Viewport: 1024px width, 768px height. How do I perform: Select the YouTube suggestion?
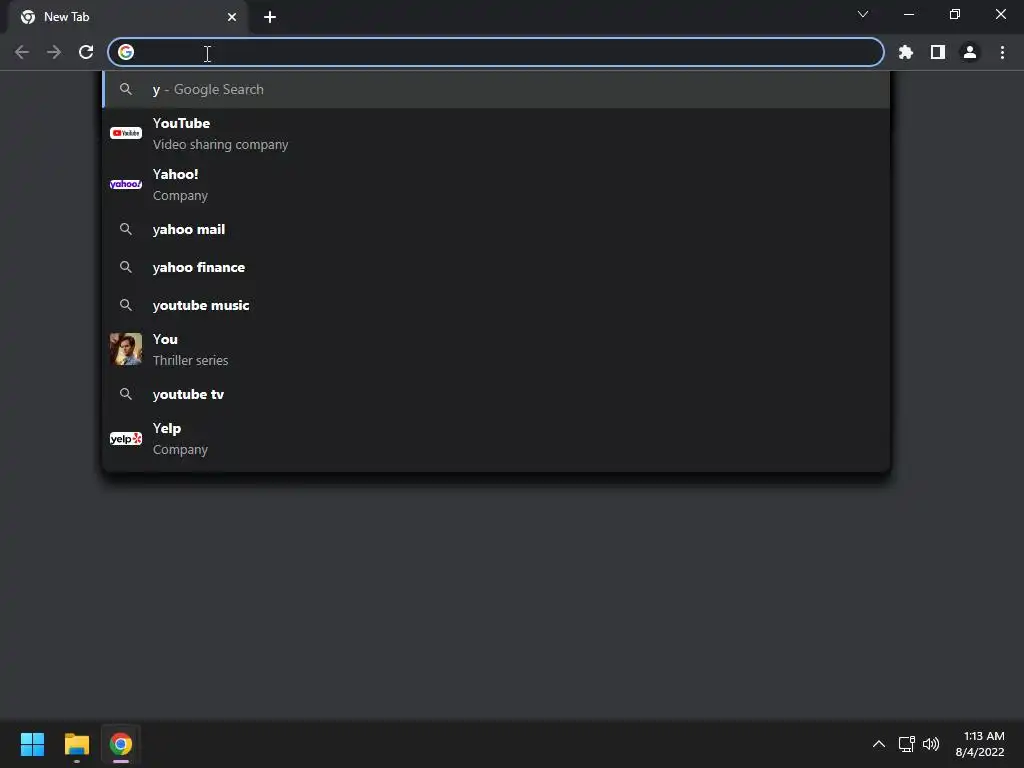coord(496,133)
